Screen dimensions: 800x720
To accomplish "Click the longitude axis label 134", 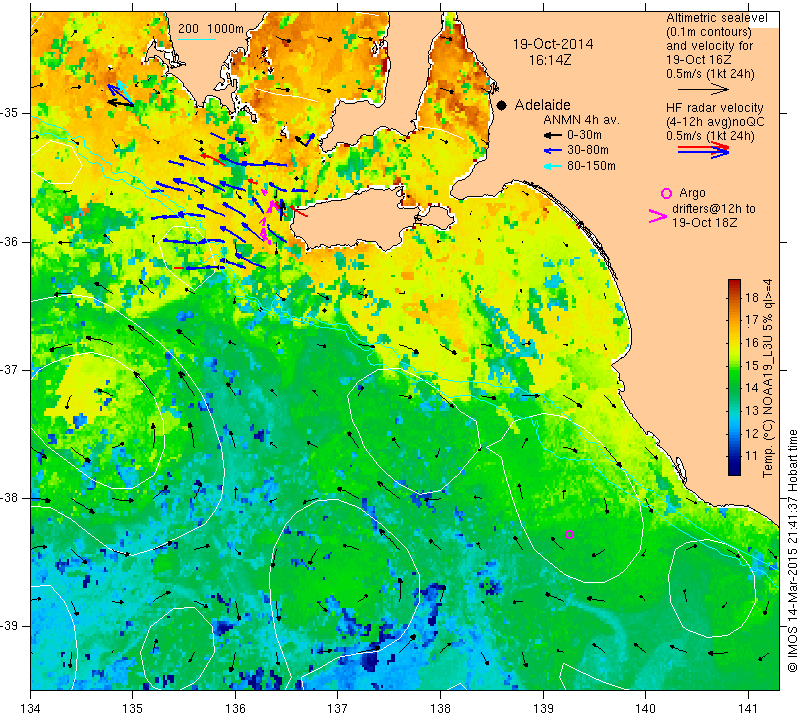I will pos(31,708).
